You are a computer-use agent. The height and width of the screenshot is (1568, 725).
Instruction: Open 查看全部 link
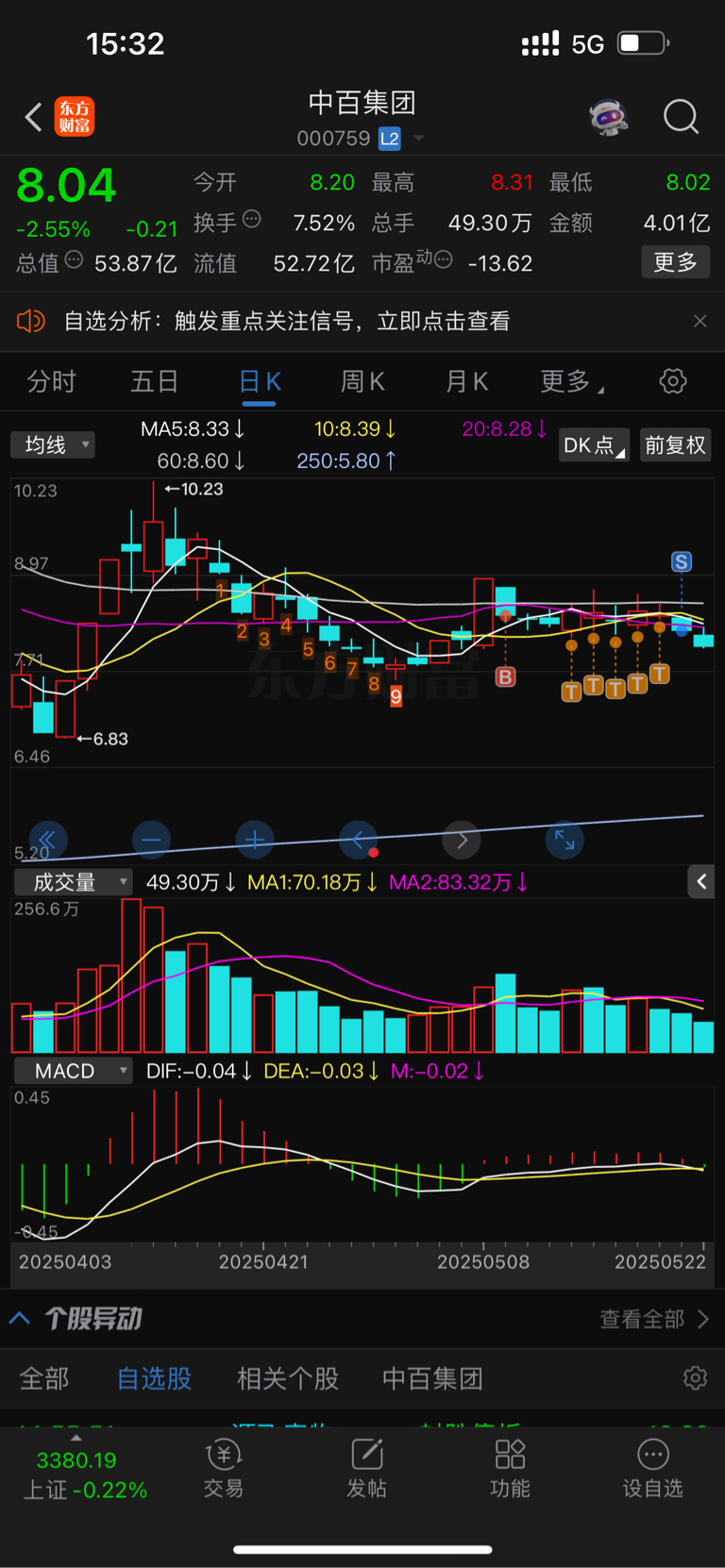[654, 1319]
